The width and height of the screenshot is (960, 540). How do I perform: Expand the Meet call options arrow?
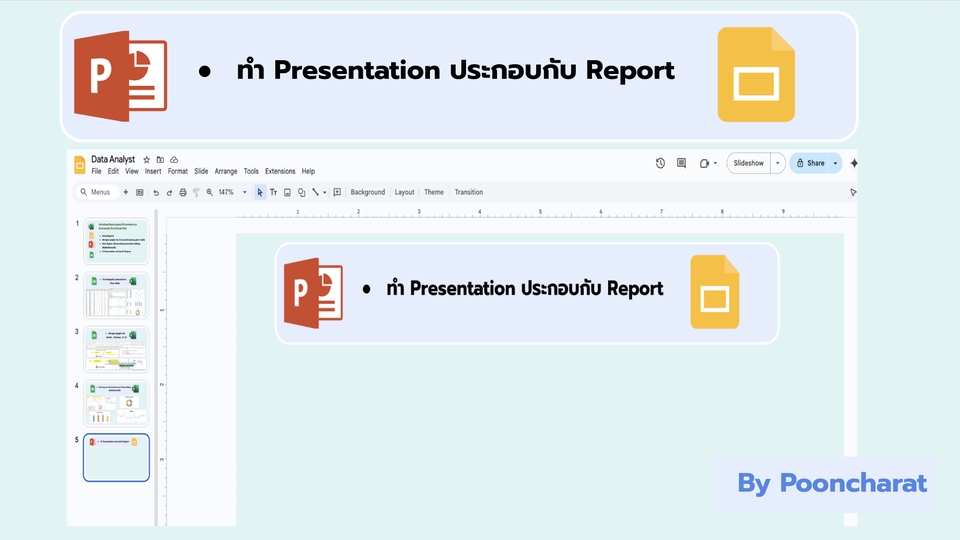coord(715,163)
